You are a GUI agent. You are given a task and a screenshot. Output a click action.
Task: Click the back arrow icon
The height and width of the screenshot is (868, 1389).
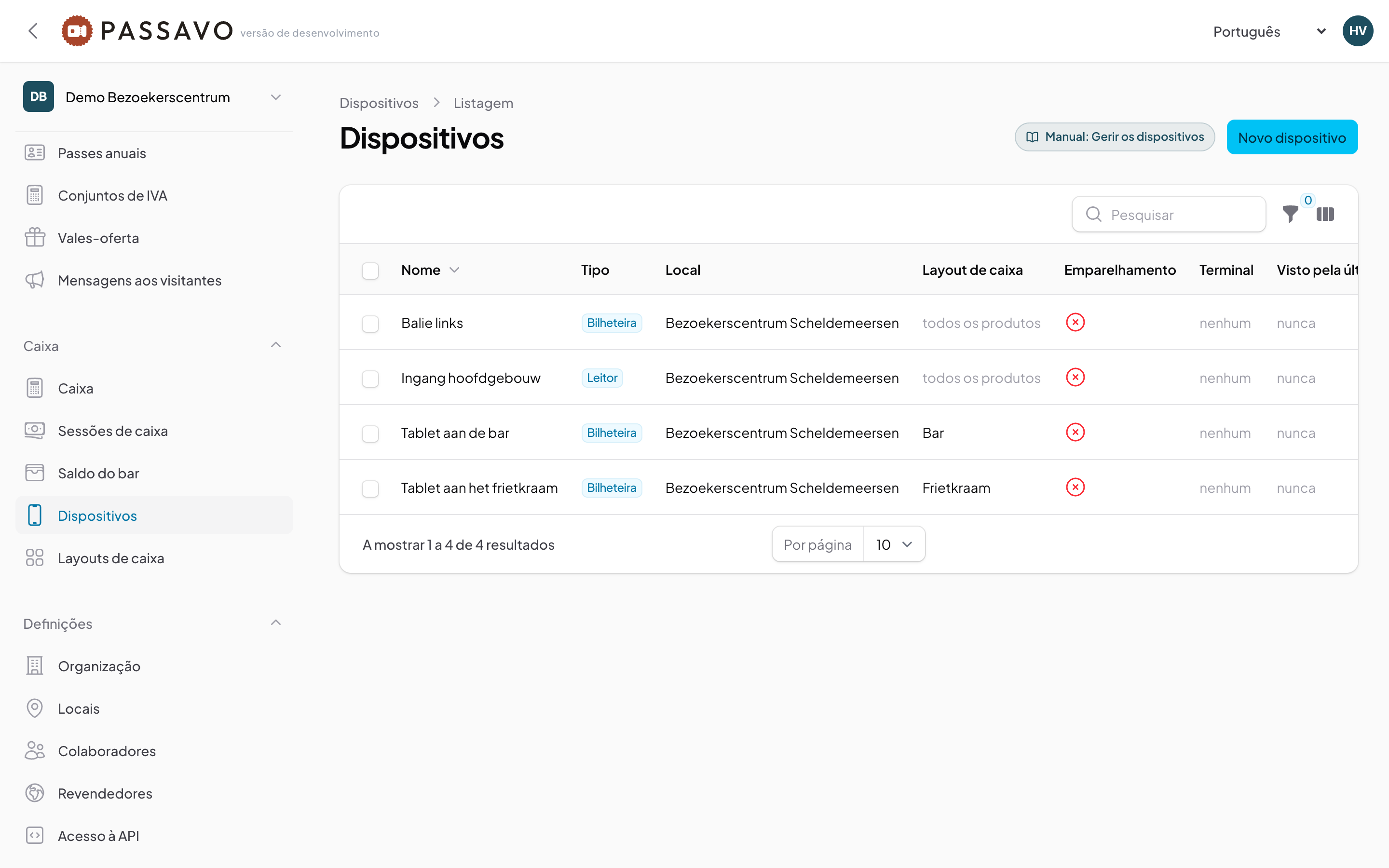[x=33, y=31]
